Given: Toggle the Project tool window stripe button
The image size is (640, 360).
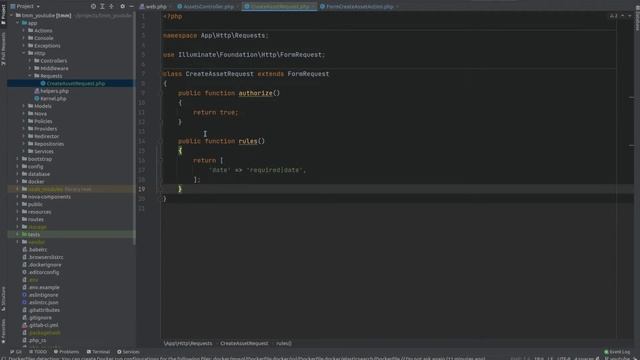Looking at the screenshot, I should (x=3, y=15).
